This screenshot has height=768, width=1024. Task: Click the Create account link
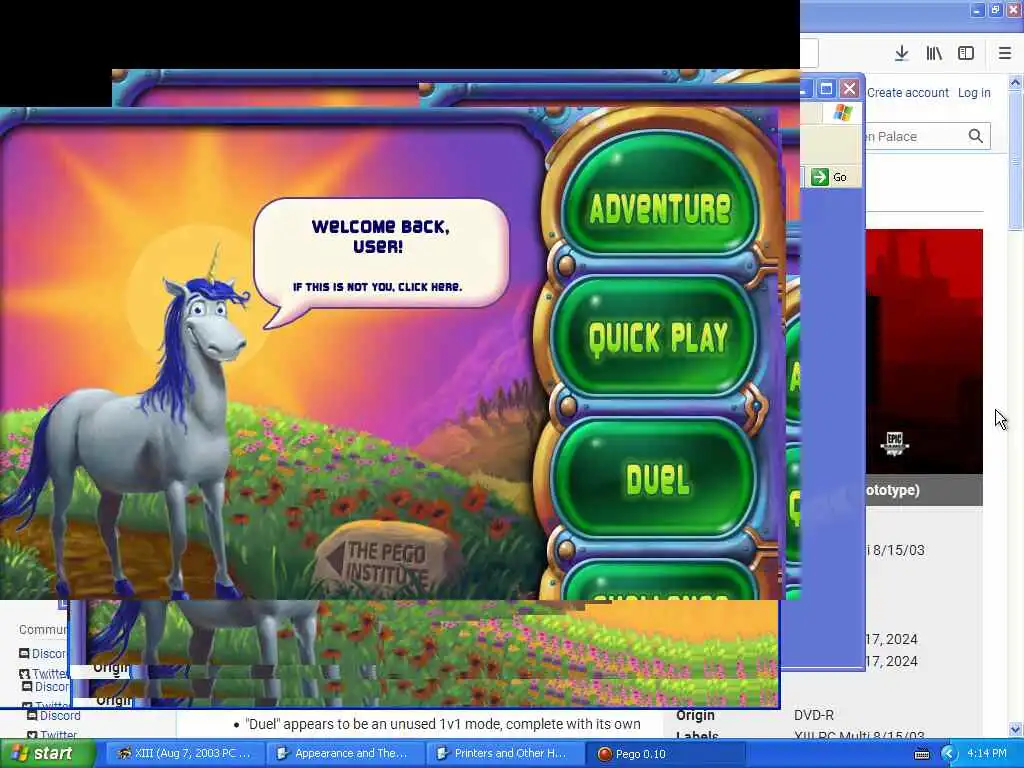(908, 93)
